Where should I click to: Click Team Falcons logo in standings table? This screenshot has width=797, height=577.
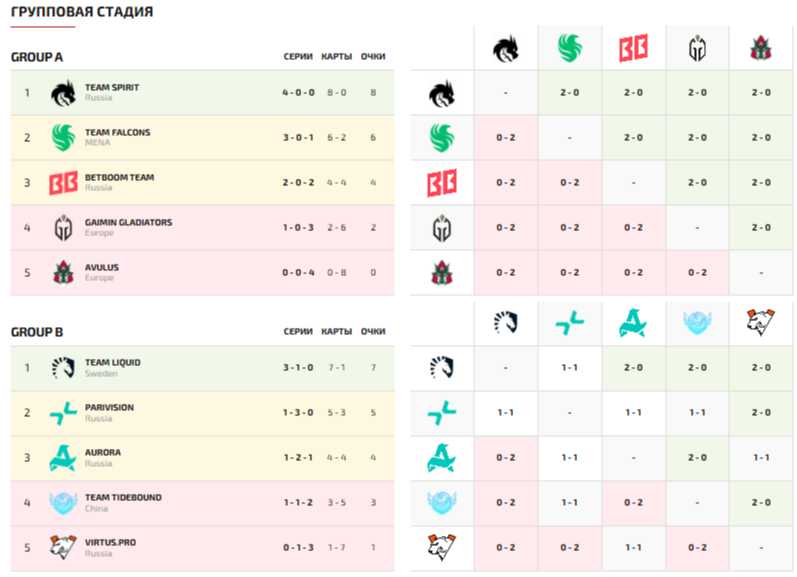coord(63,138)
